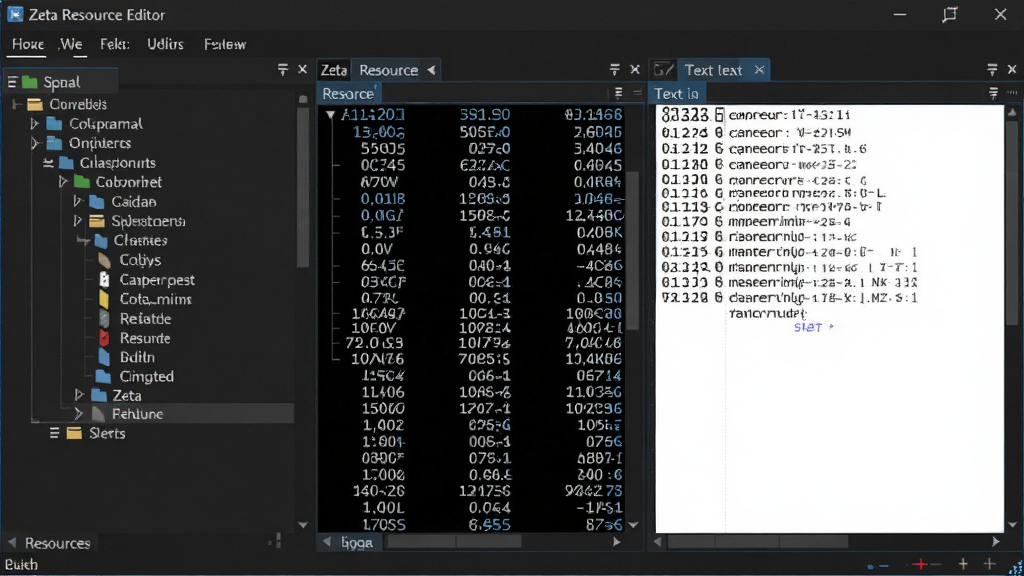Close the left tree panel
Screen dimensions: 1024x576
(x=302, y=69)
